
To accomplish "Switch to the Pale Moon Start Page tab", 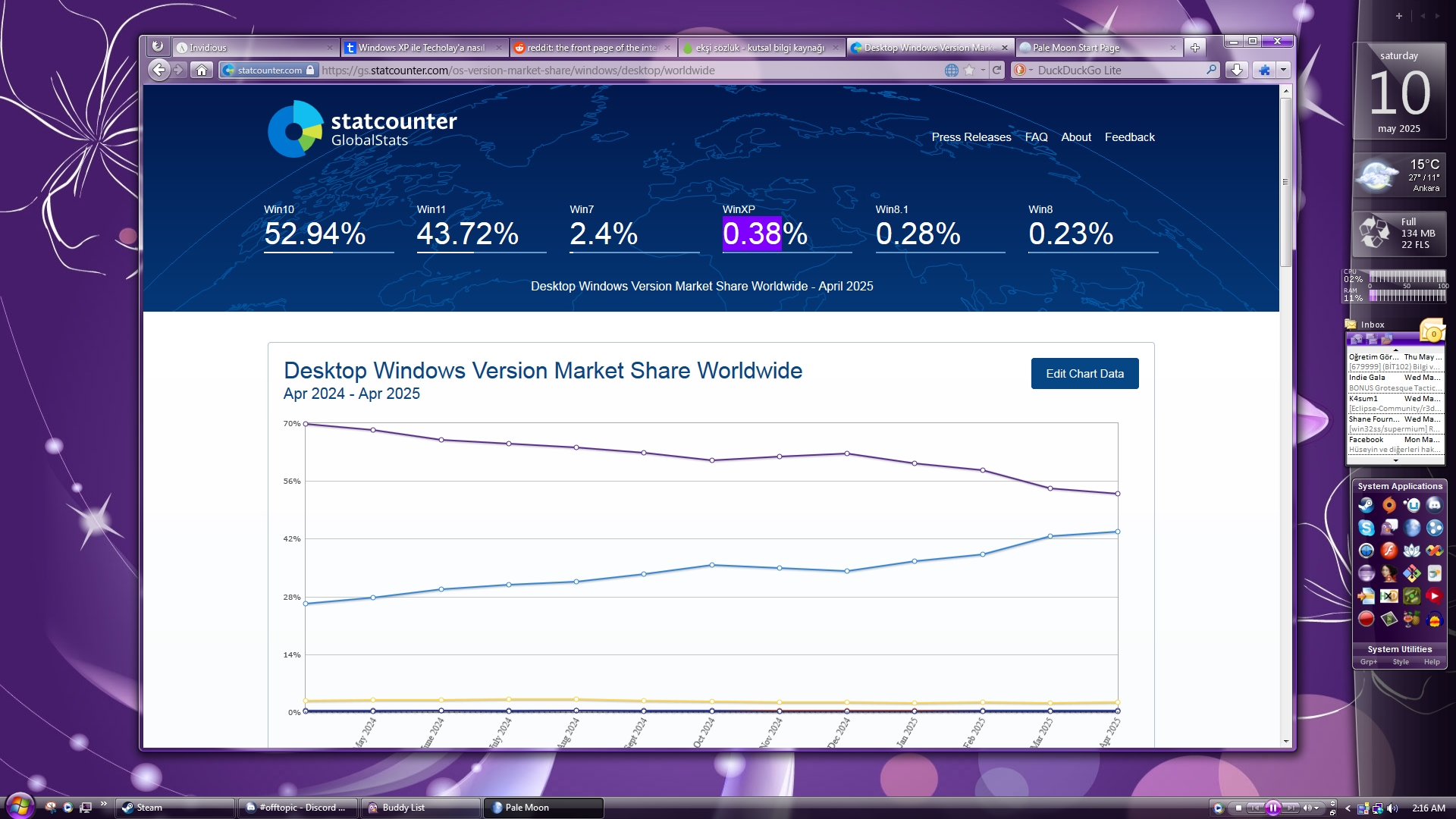I will pos(1098,47).
